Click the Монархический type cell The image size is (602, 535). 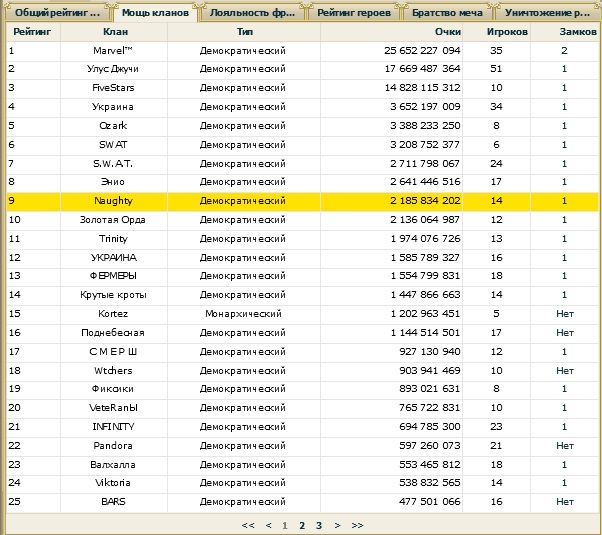[x=243, y=314]
